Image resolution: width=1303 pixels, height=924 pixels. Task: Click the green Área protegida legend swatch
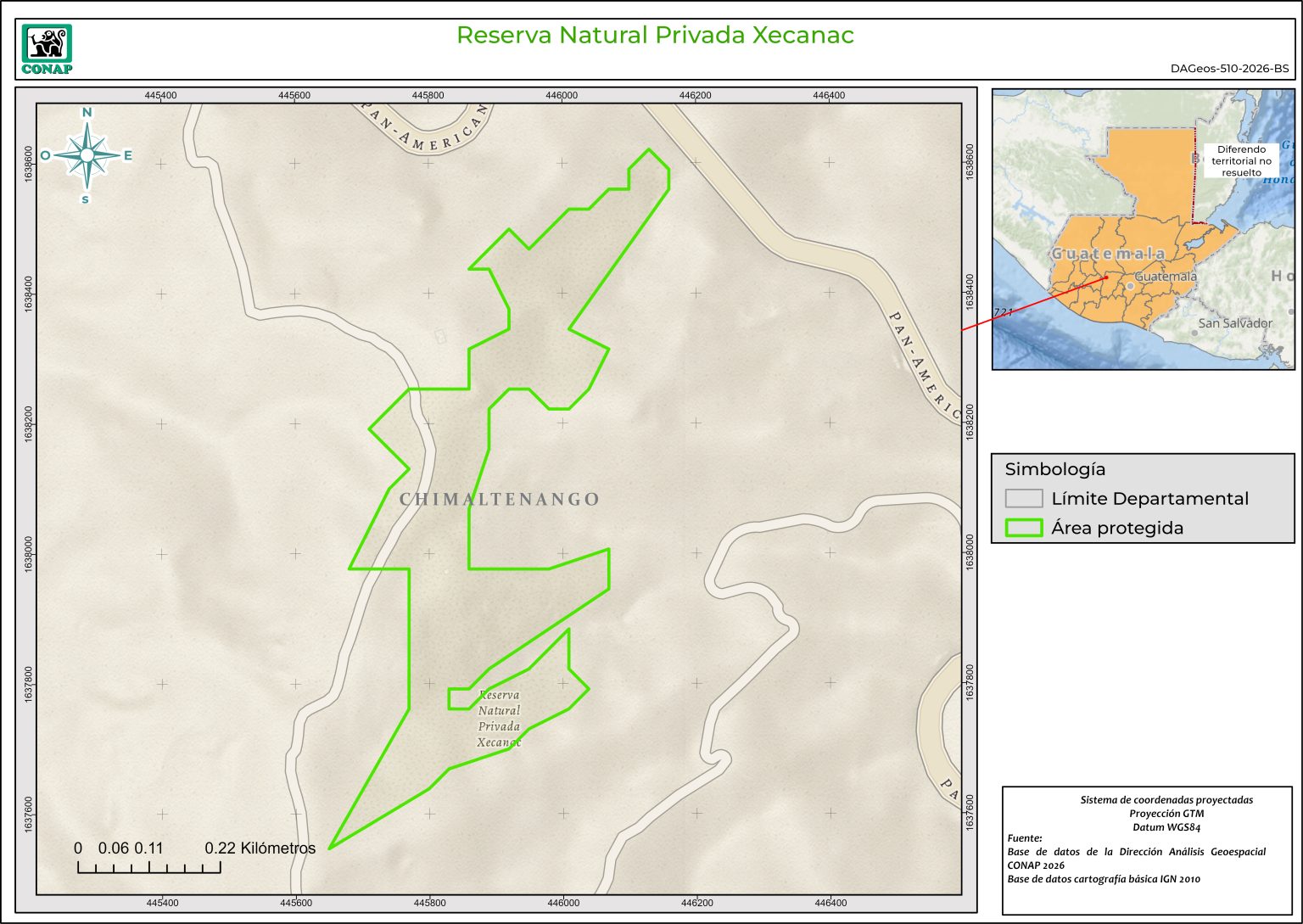[1023, 528]
